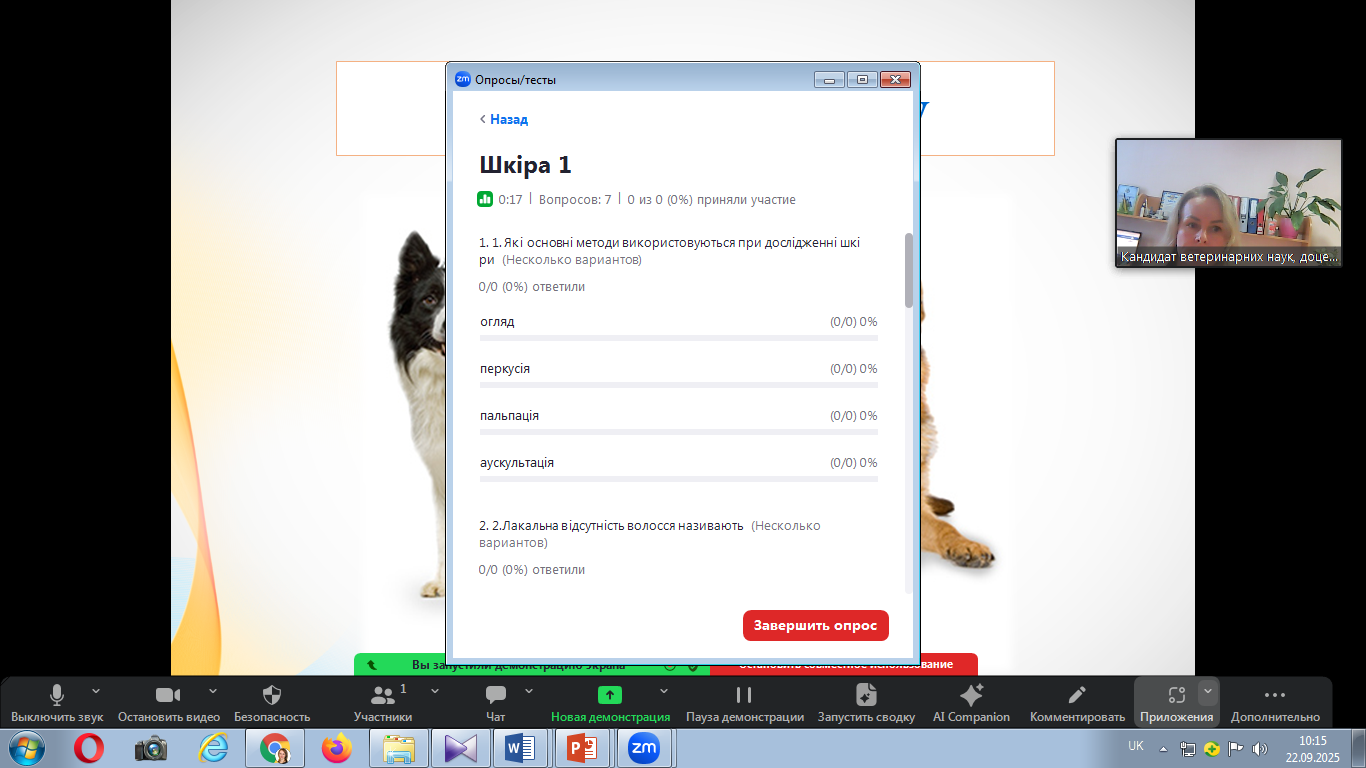Viewport: 1366px width, 768px height.
Task: Click the огляд answer option text
Action: 497,322
